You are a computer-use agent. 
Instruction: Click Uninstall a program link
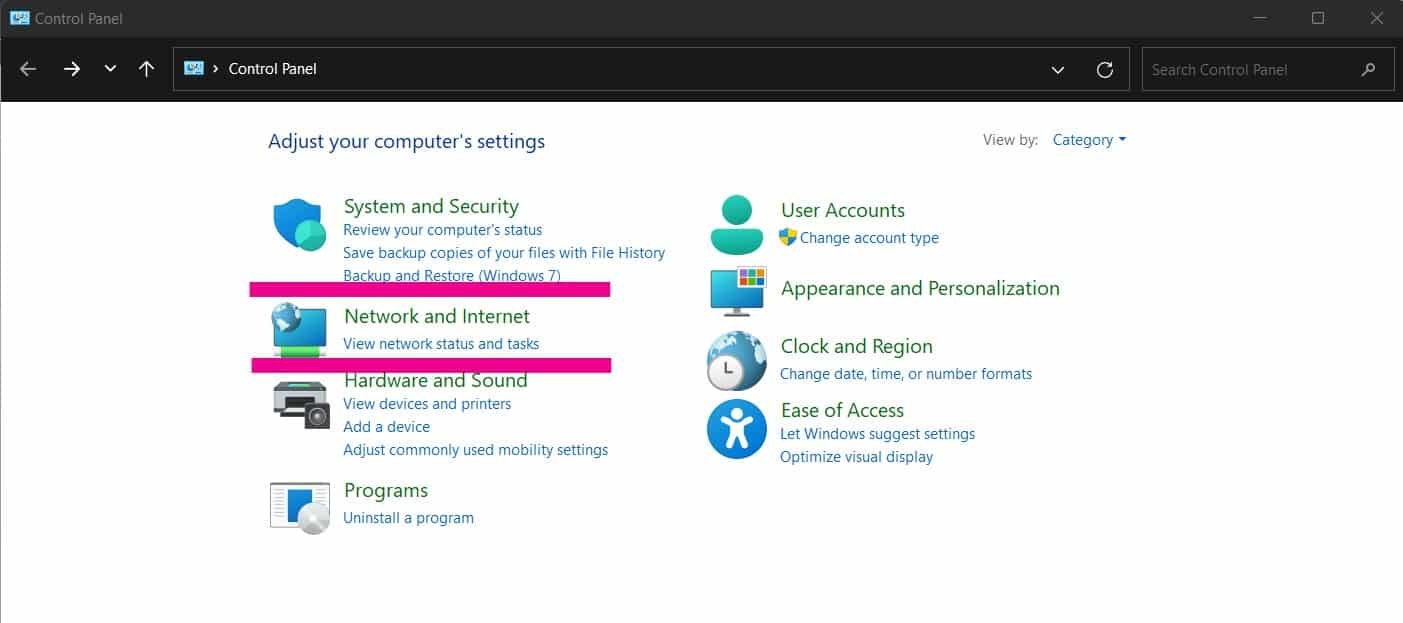(409, 518)
